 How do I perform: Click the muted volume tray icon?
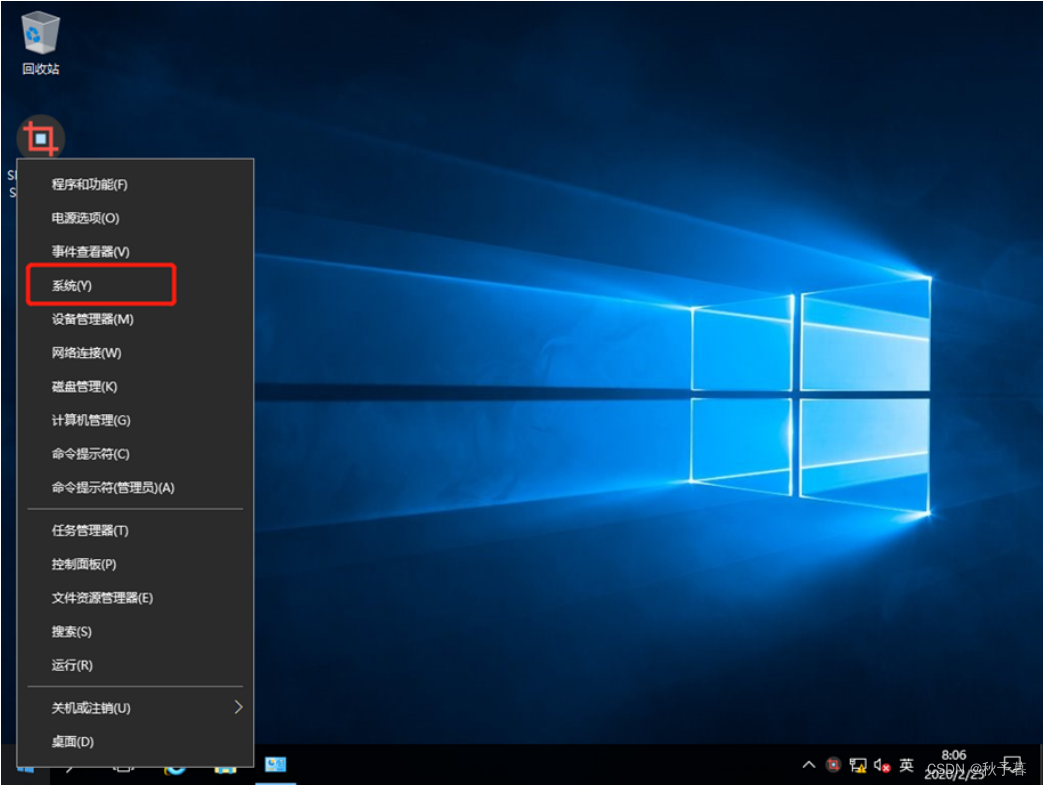[x=882, y=765]
